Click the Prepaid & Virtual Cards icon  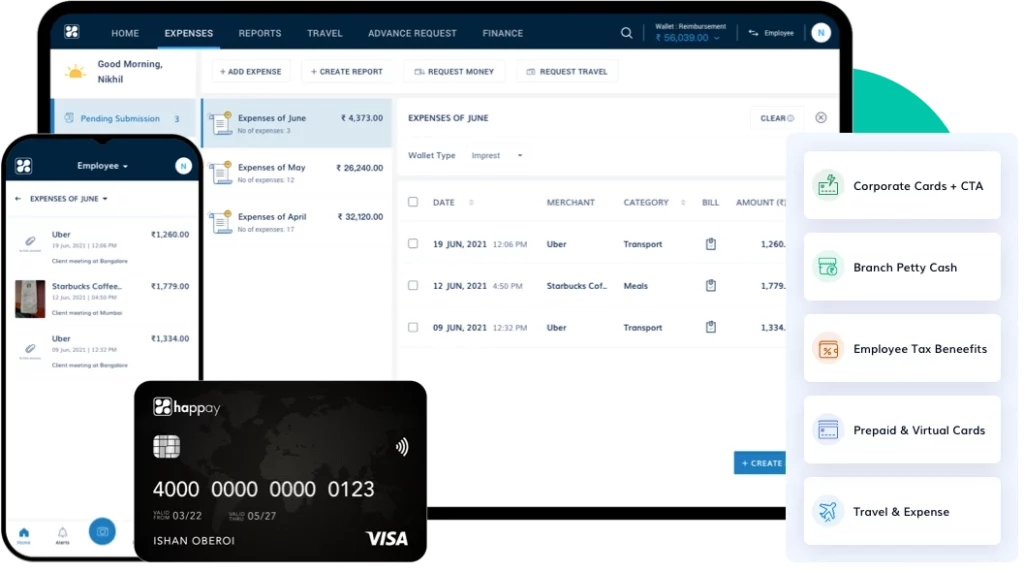pos(828,430)
